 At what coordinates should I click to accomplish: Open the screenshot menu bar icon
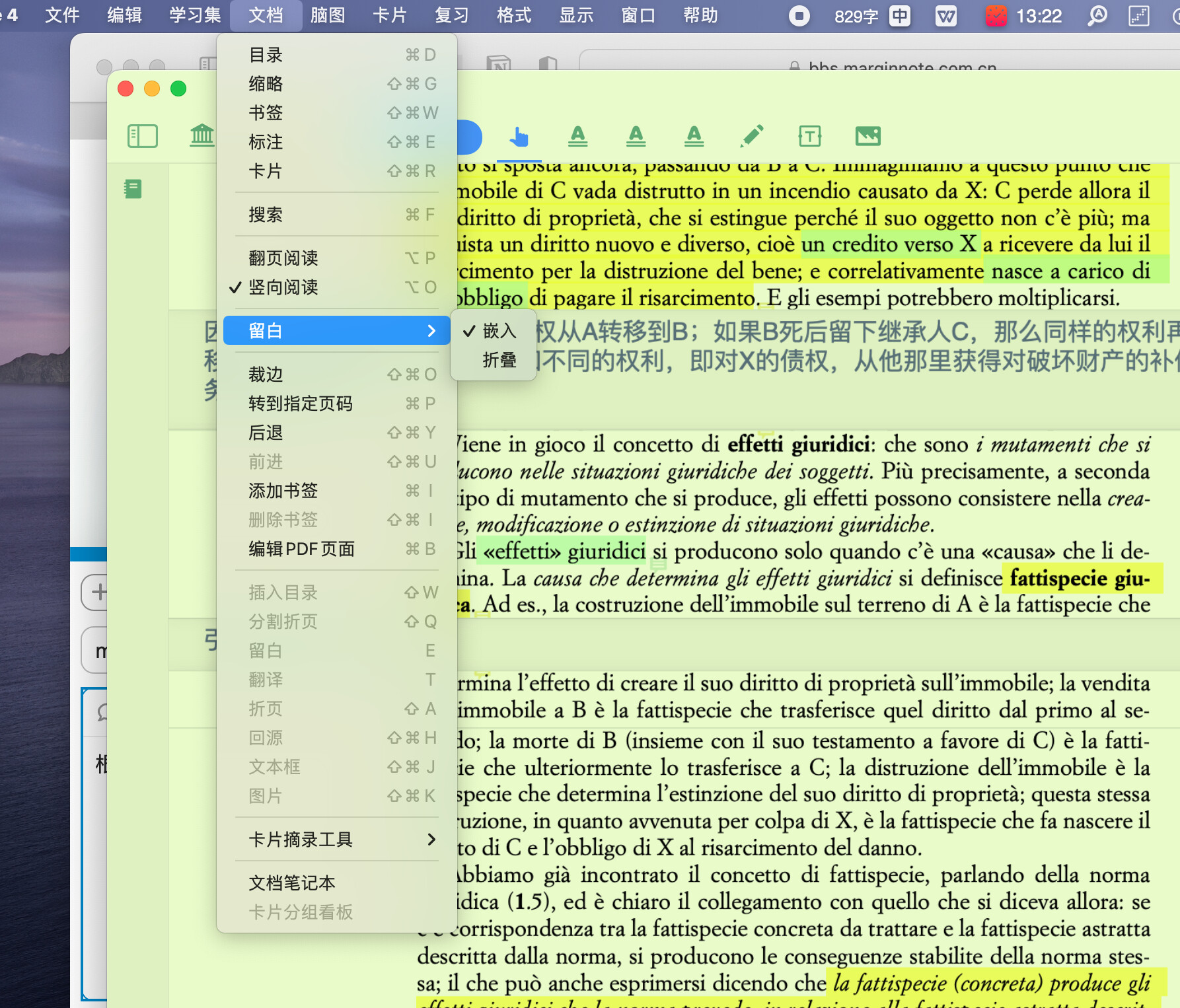1139,16
